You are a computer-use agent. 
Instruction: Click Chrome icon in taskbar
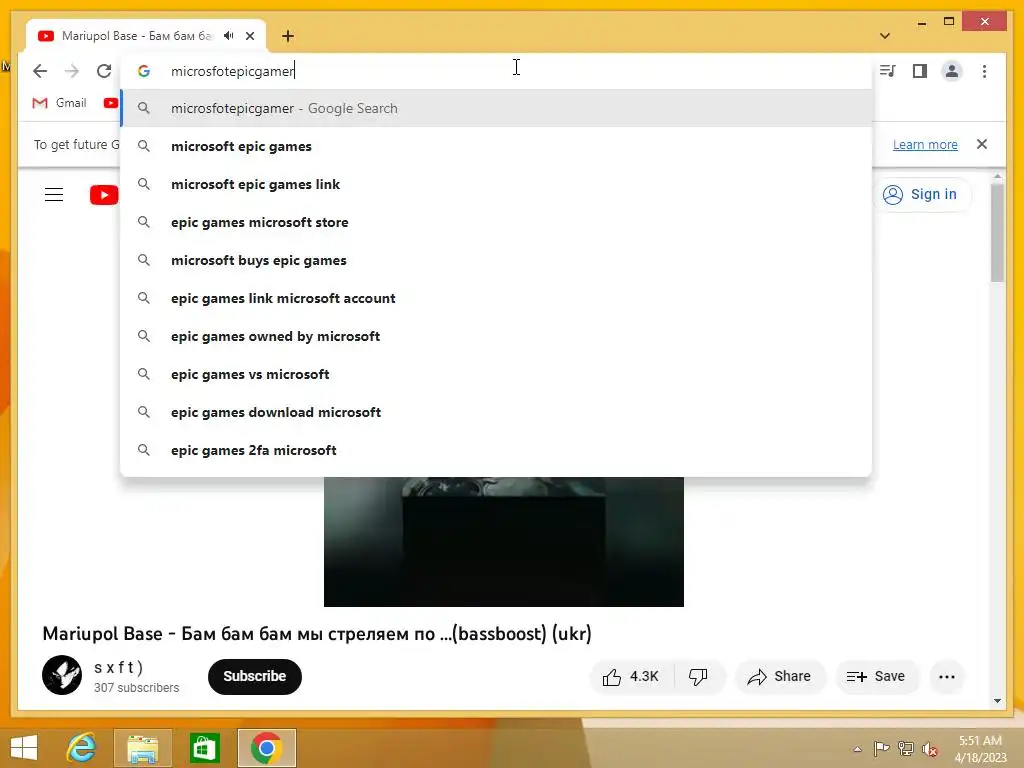click(x=266, y=748)
